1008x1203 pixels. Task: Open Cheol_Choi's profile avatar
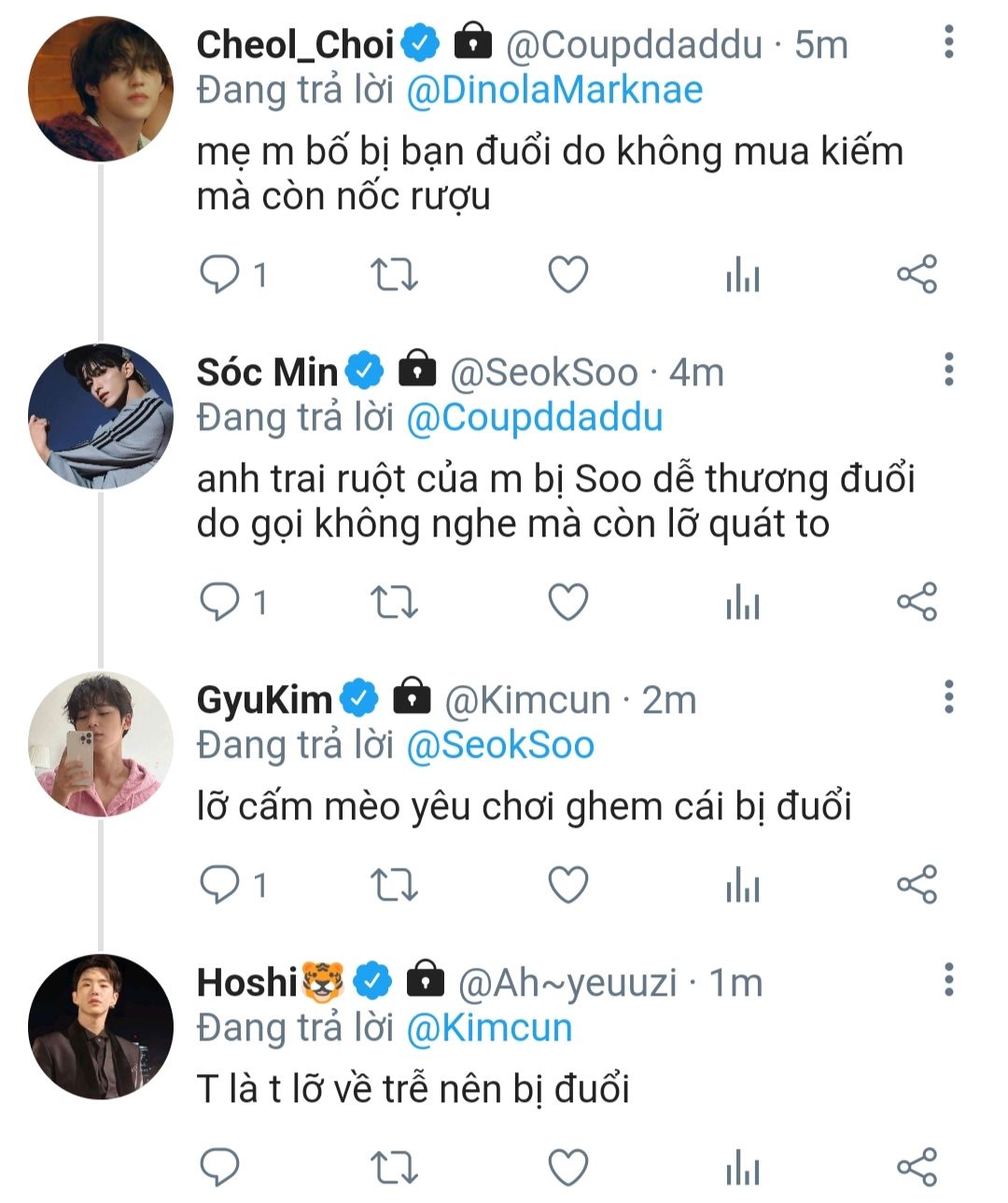tap(101, 90)
